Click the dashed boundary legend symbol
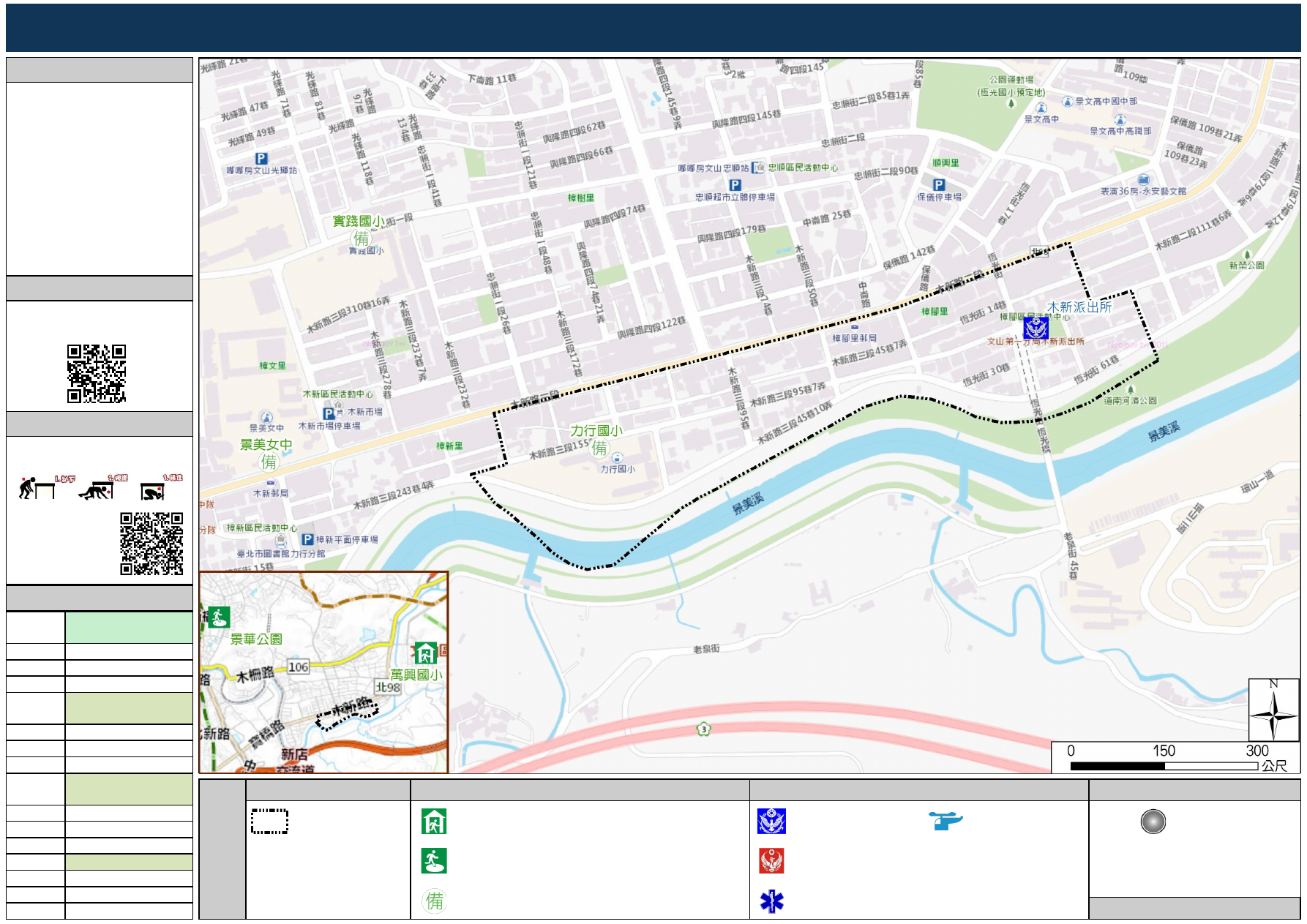The image size is (1307, 924). 269,822
